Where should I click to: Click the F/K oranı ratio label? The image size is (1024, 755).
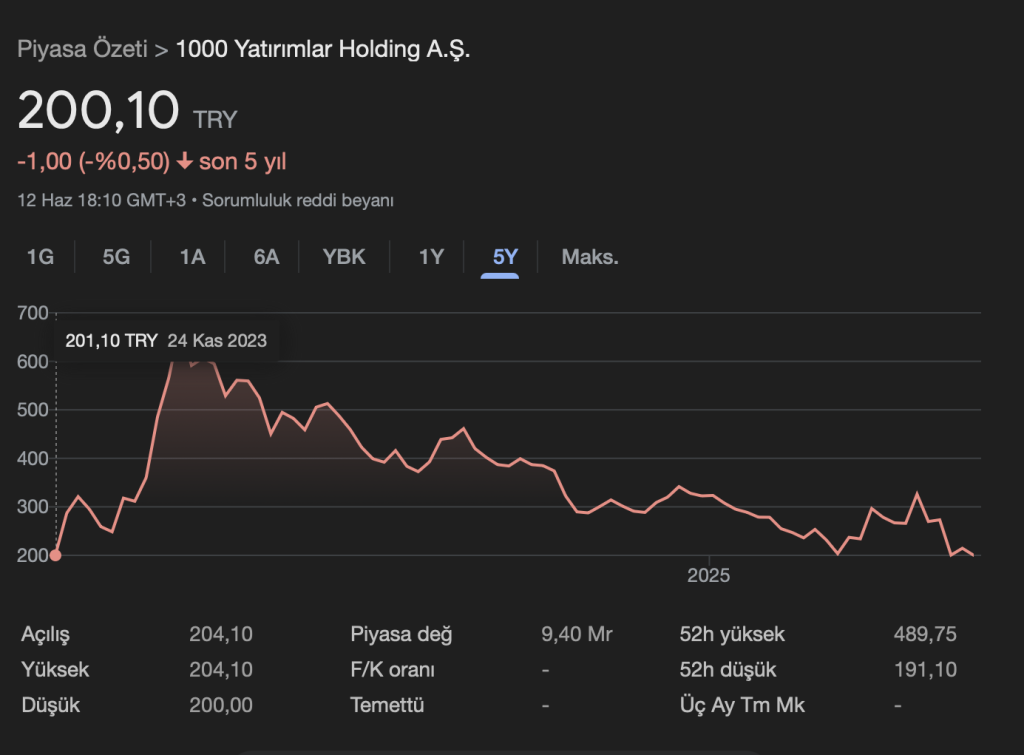pos(392,670)
